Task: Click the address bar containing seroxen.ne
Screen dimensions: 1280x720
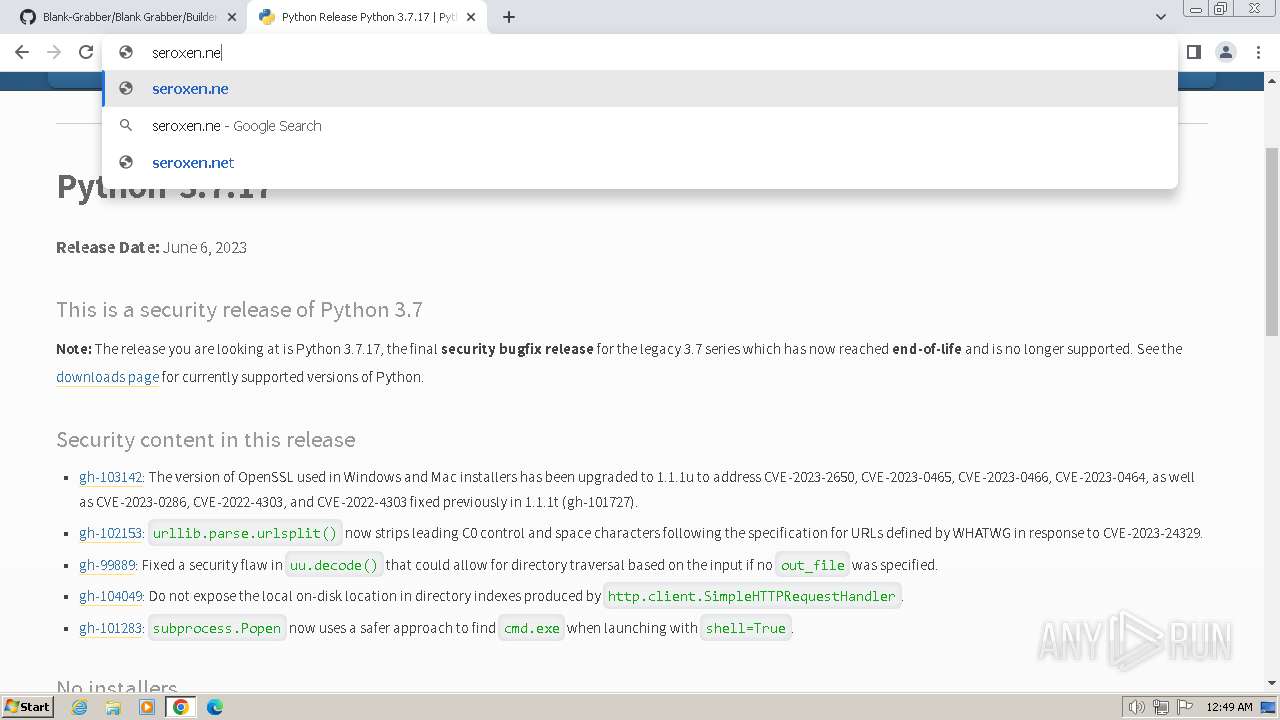Action: [x=640, y=52]
